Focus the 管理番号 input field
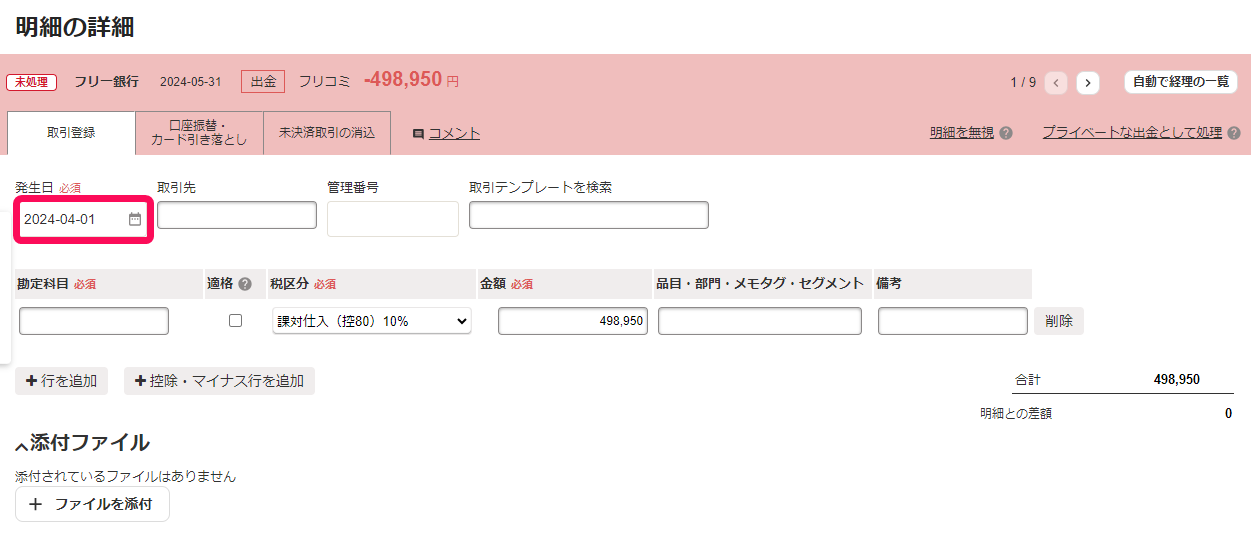 (393, 219)
